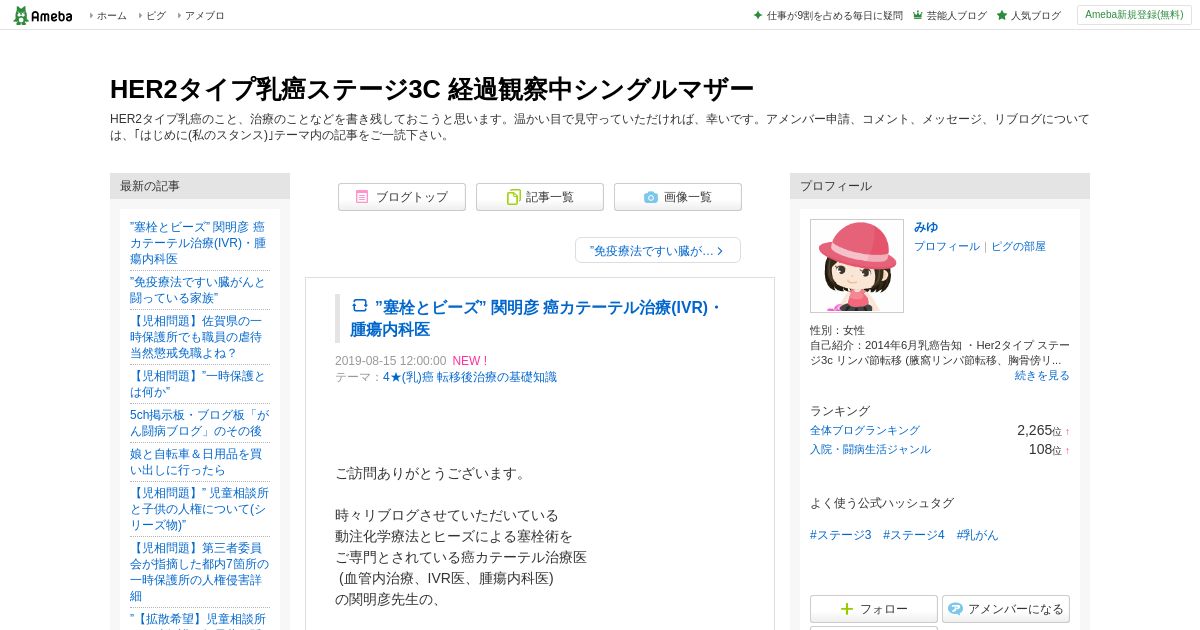Image resolution: width=1200 pixels, height=630 pixels.
Task: Go to 記事一覧 tab
Action: [540, 197]
